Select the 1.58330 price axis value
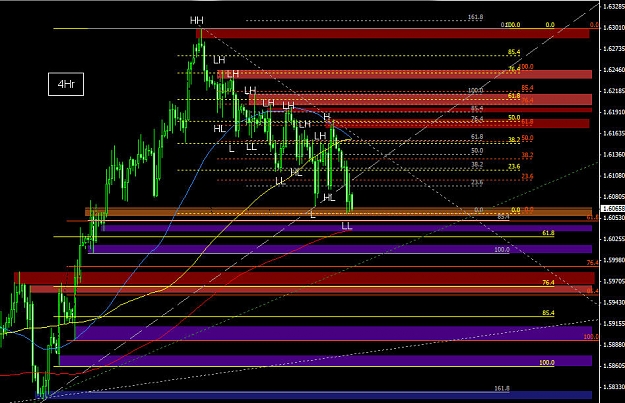Screen dimensions: 625x403 [613, 387]
